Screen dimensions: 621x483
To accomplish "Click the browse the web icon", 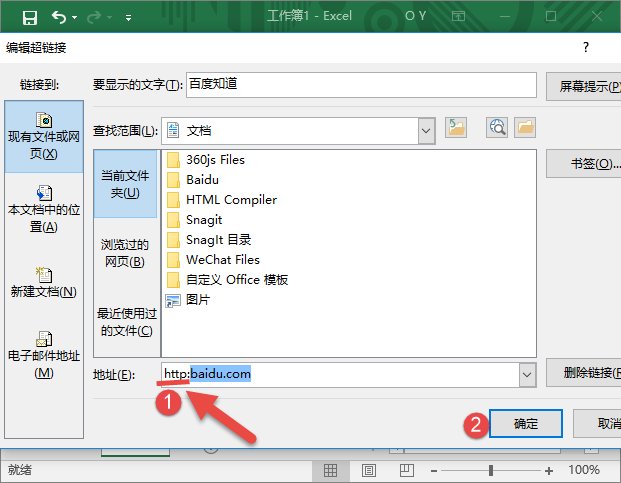I will click(497, 128).
